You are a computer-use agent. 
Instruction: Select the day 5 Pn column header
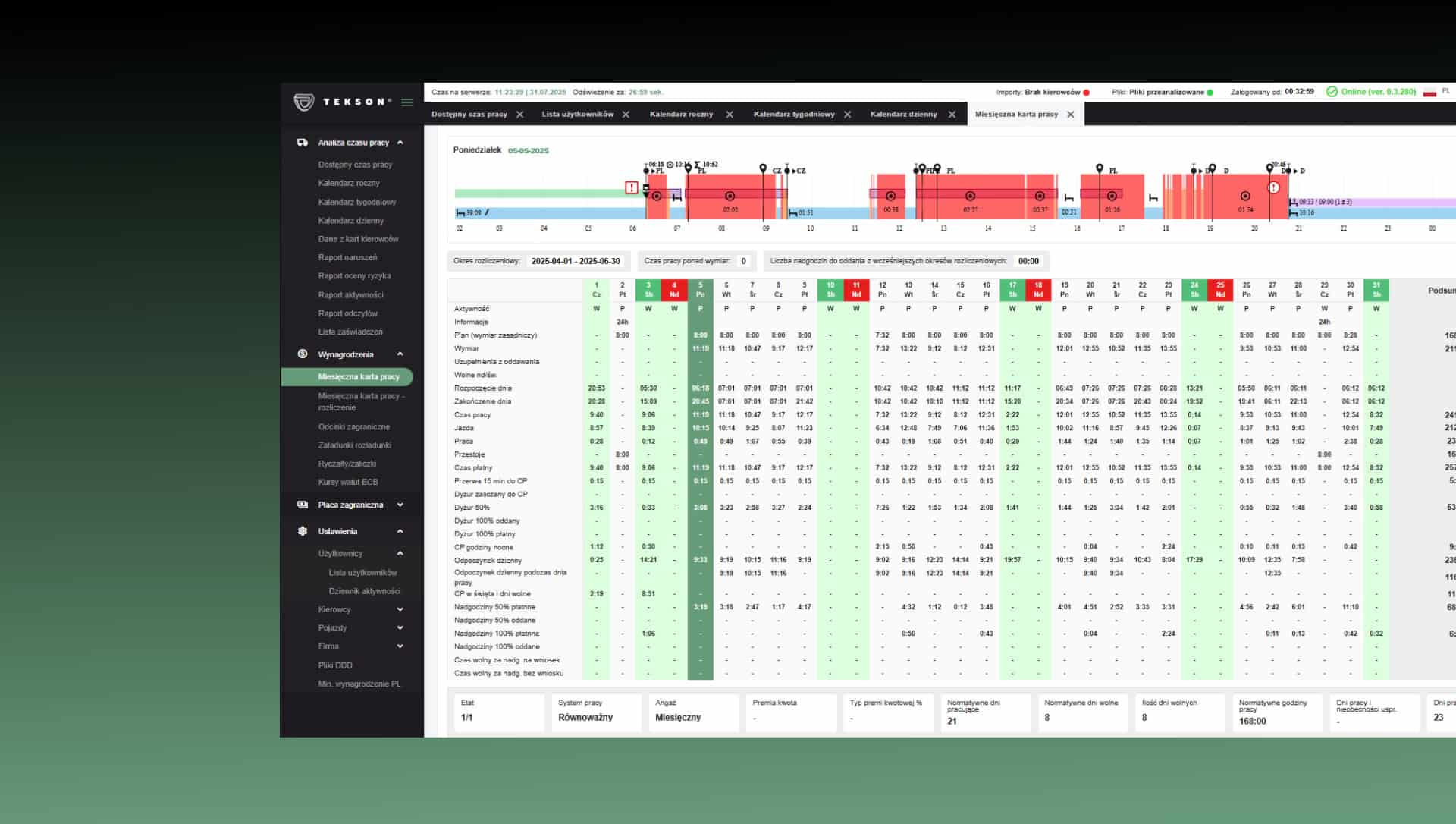coord(700,290)
